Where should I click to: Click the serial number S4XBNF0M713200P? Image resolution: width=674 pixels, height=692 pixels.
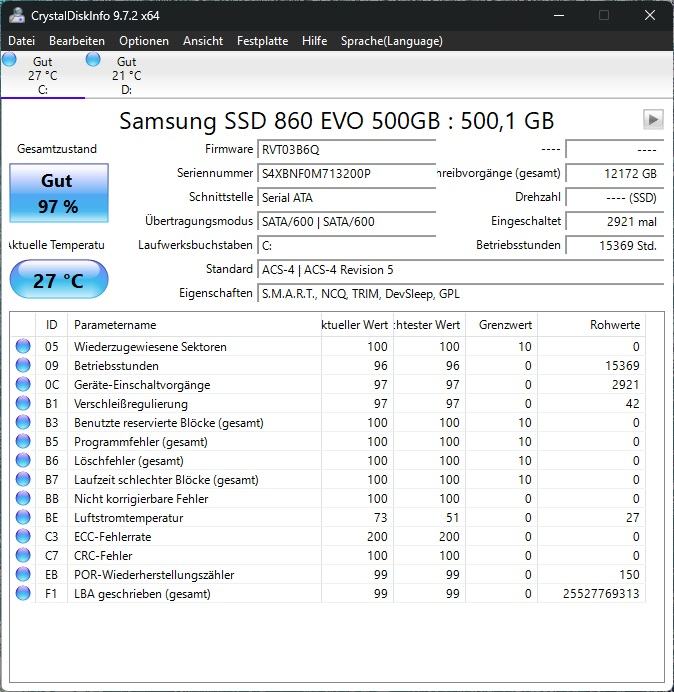click(x=346, y=173)
